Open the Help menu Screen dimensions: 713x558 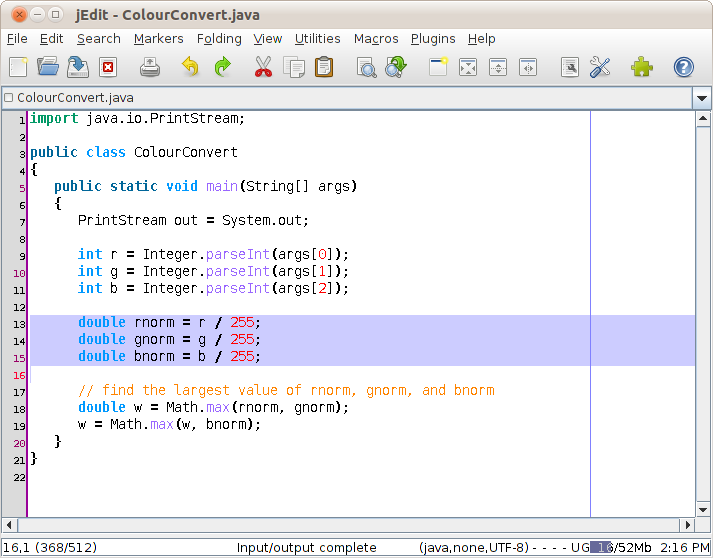pyautogui.click(x=482, y=39)
